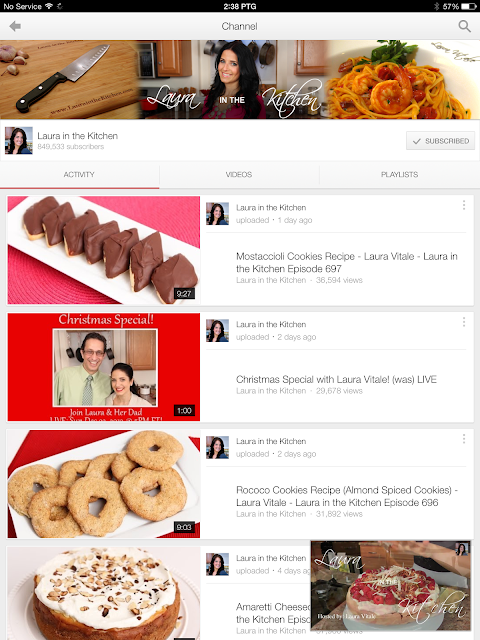Tap the 31,892 views text

click(x=339, y=514)
